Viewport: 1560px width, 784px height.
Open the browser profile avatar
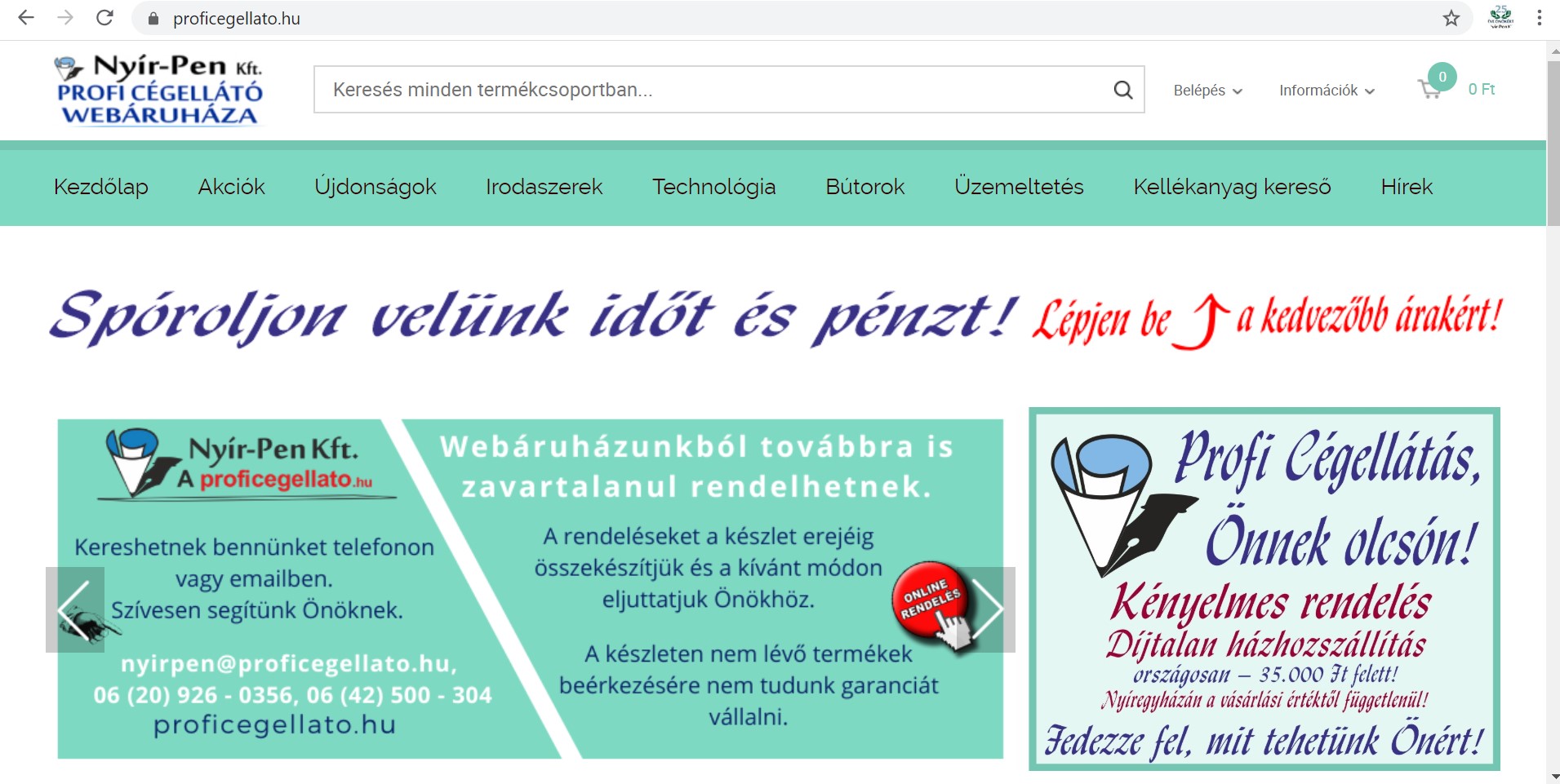click(1500, 18)
